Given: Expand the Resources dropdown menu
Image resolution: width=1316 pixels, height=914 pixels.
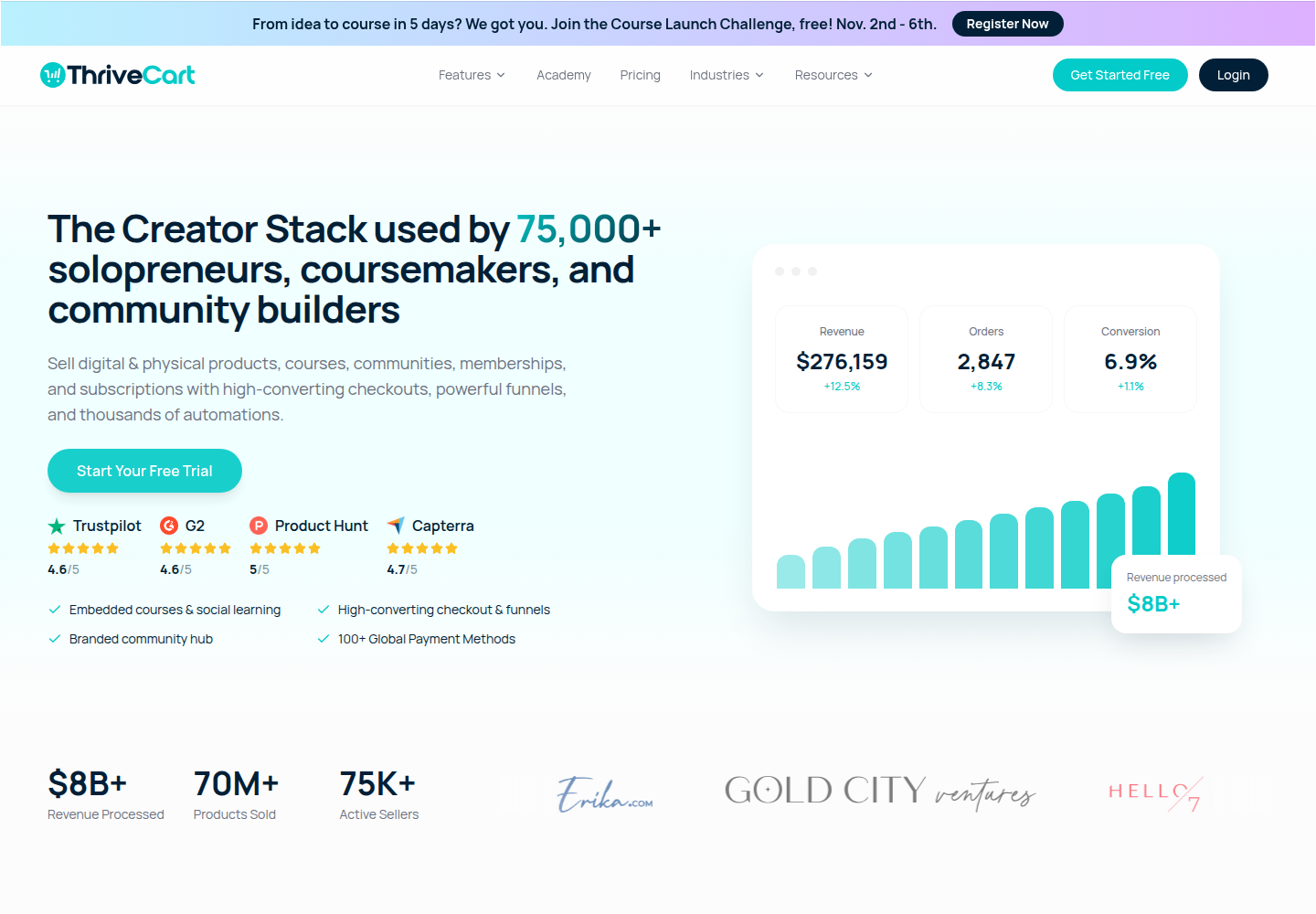Looking at the screenshot, I should (833, 75).
